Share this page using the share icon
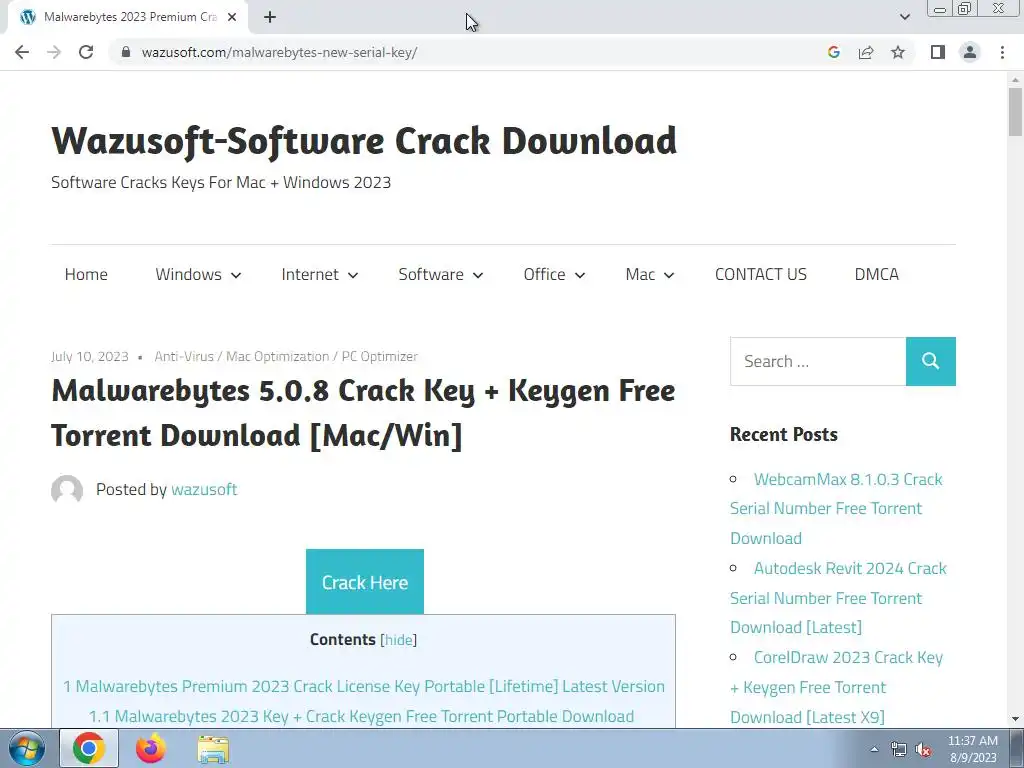 coord(866,52)
